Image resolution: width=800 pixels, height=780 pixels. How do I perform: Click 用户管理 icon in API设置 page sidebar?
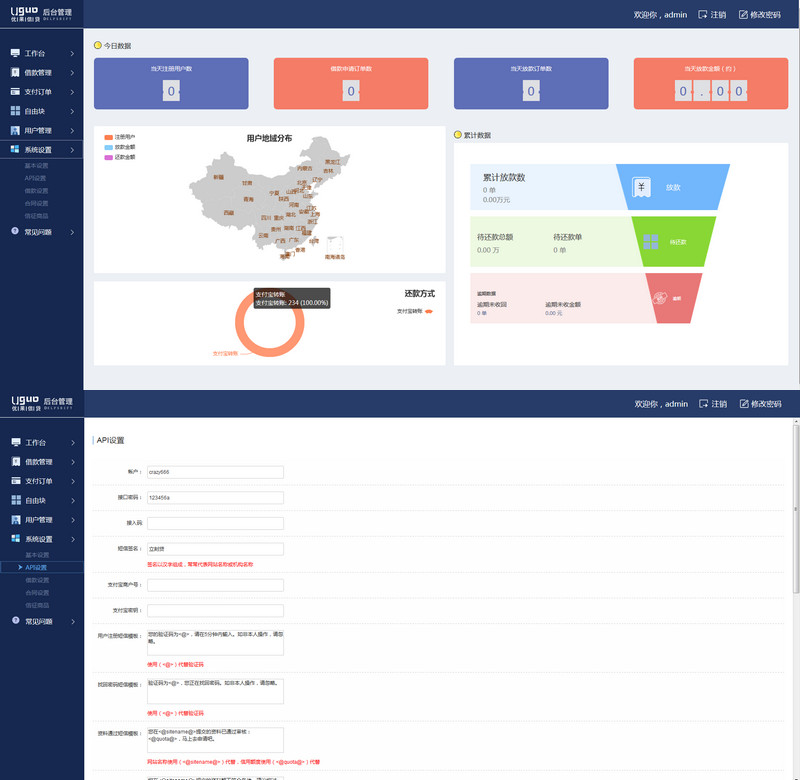[x=16, y=520]
